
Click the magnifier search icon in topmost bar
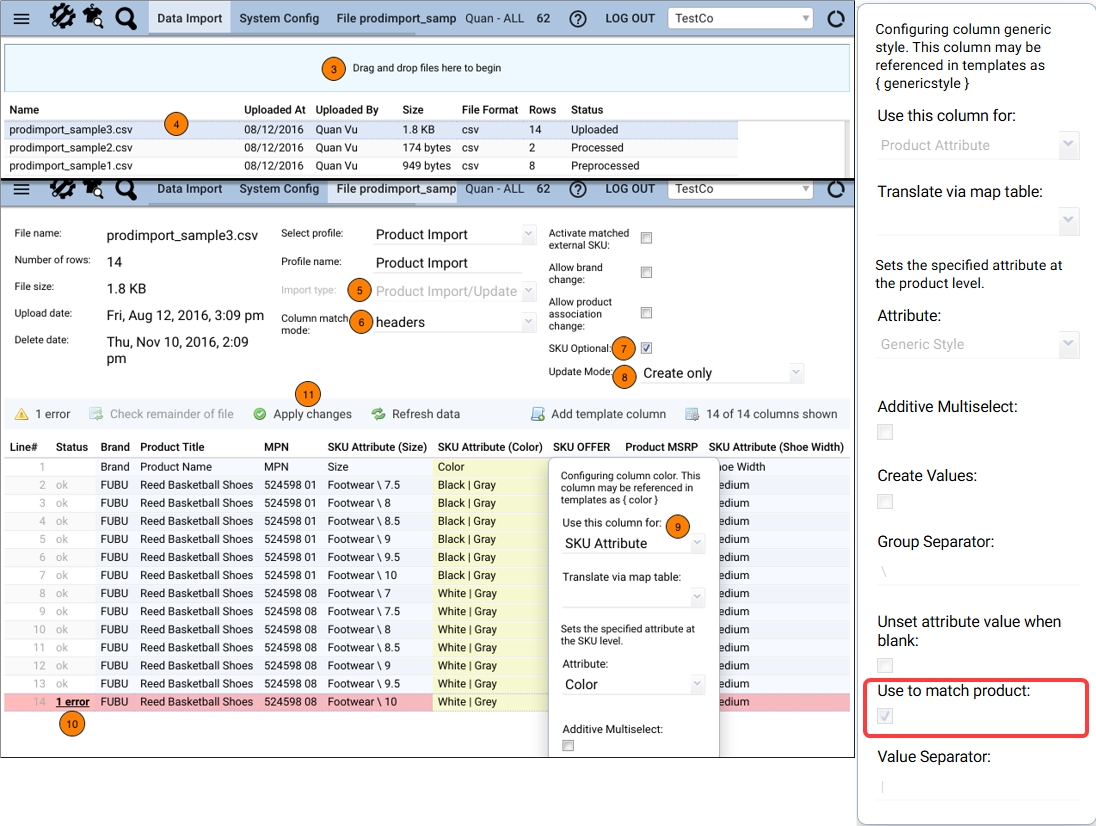click(126, 18)
